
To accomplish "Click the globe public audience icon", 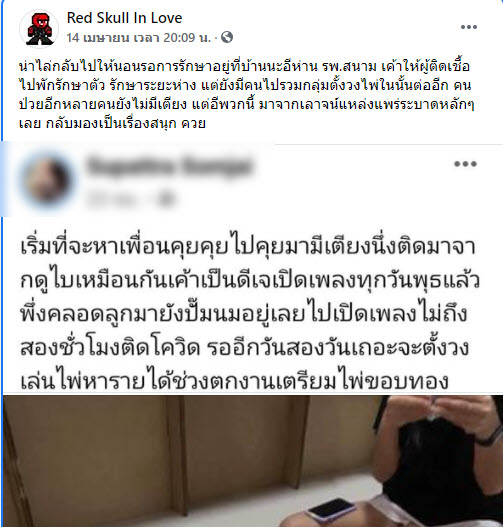I will [x=227, y=37].
